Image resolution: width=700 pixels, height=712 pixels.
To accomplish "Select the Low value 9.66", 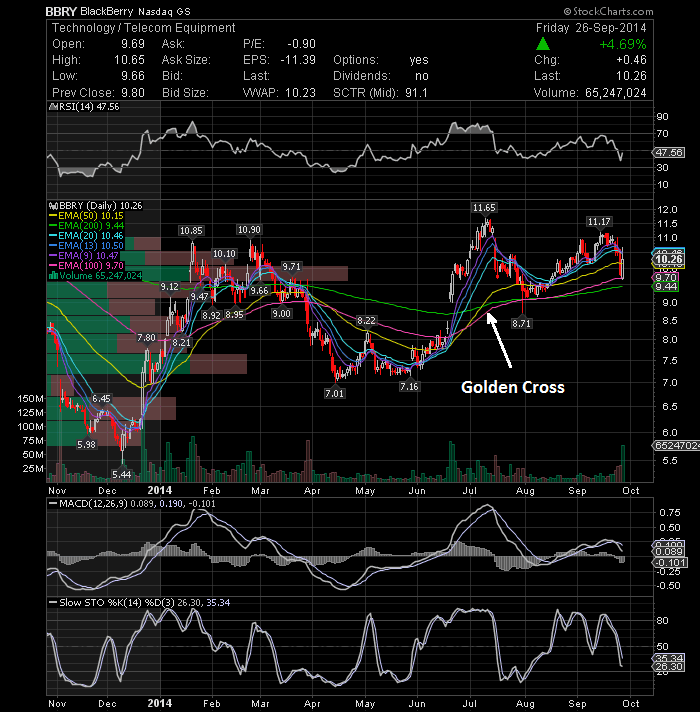I will coord(133,76).
